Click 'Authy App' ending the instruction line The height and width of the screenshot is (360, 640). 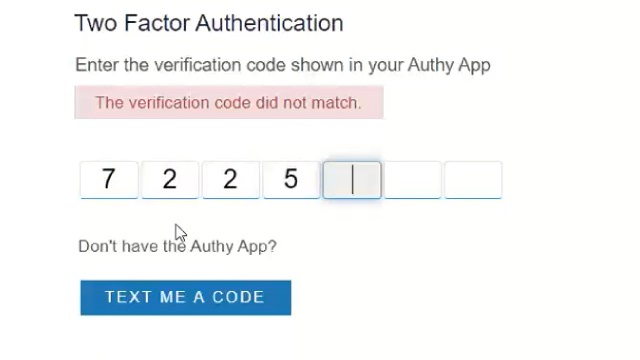[x=449, y=65]
